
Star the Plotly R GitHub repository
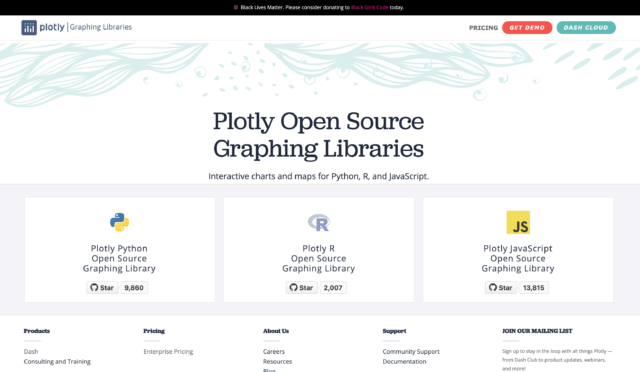tap(302, 287)
